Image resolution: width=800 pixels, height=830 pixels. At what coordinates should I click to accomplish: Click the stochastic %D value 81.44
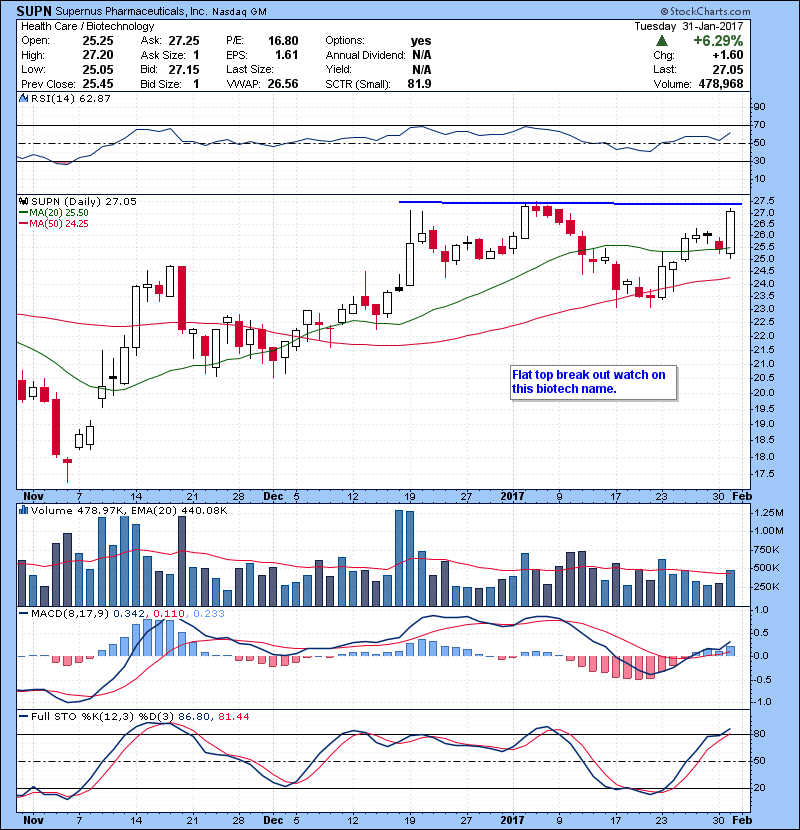(233, 716)
